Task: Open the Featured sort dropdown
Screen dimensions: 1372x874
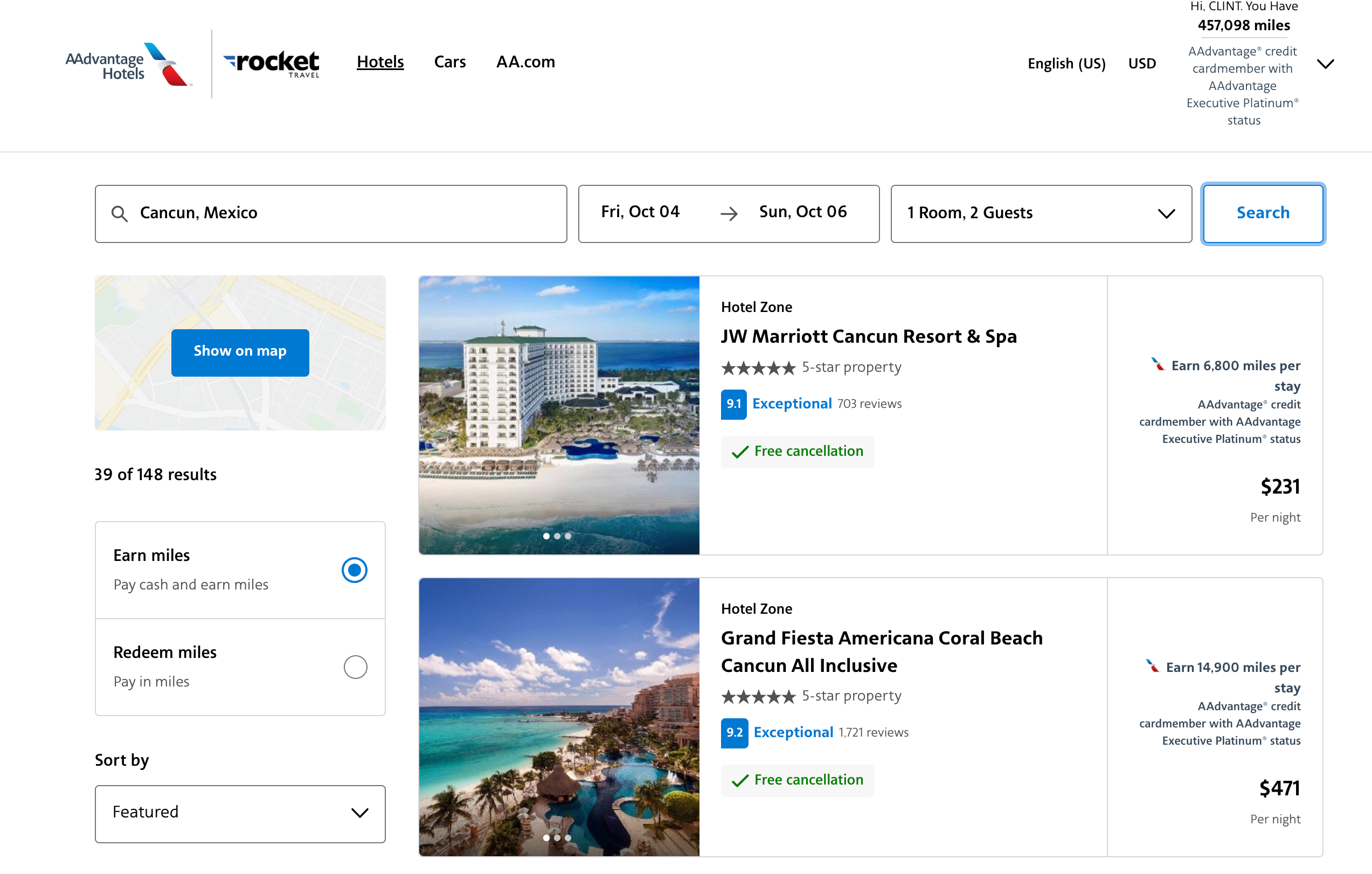Action: (239, 813)
